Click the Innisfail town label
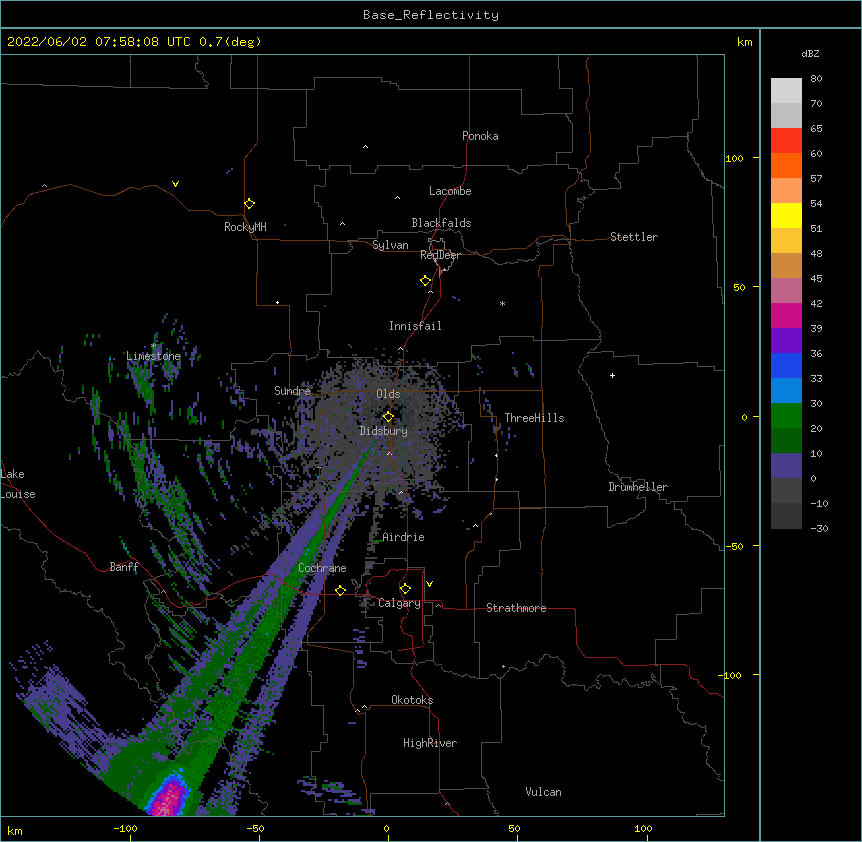 [415, 326]
